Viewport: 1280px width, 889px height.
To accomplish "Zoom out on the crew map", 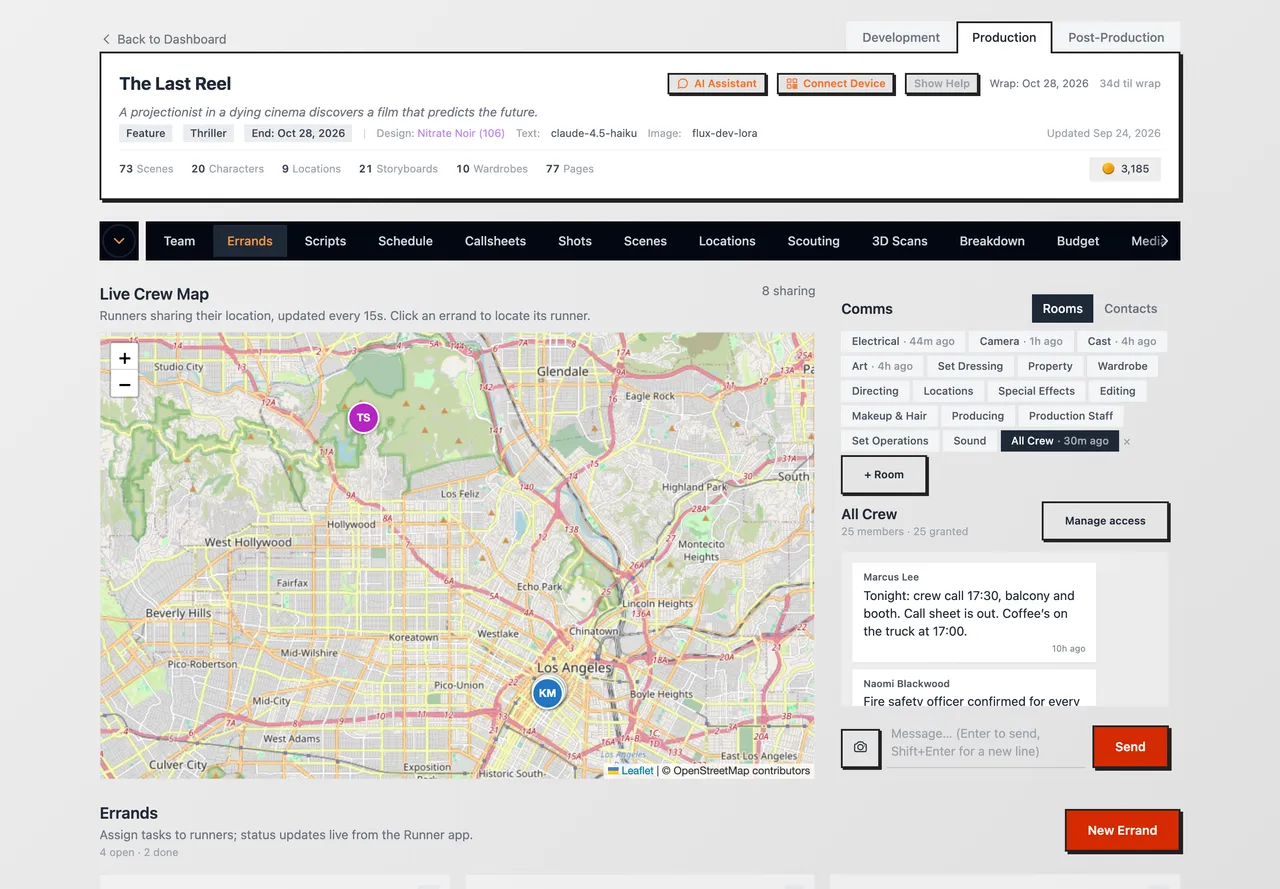I will [124, 384].
